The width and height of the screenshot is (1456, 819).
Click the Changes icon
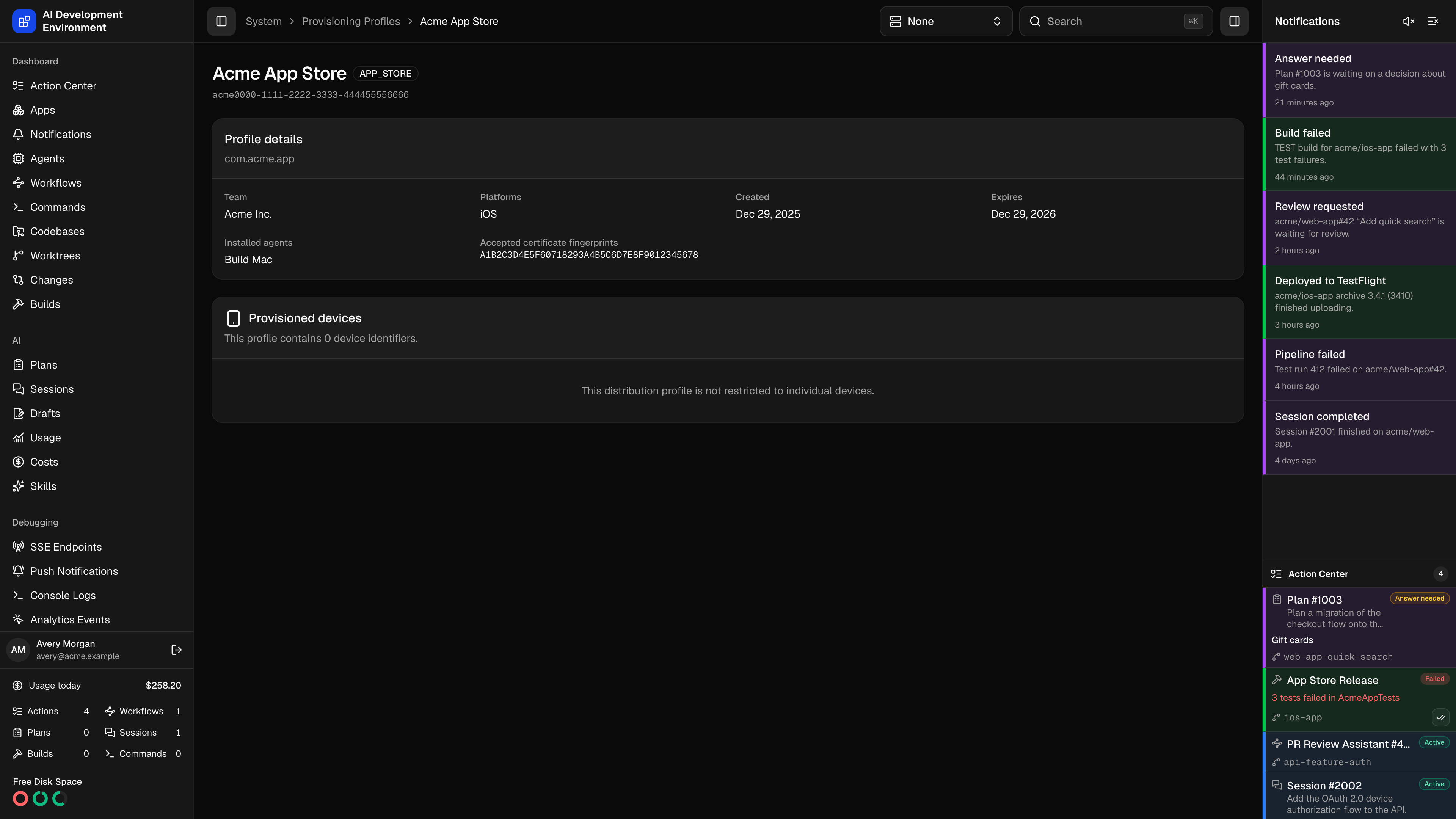[x=18, y=280]
